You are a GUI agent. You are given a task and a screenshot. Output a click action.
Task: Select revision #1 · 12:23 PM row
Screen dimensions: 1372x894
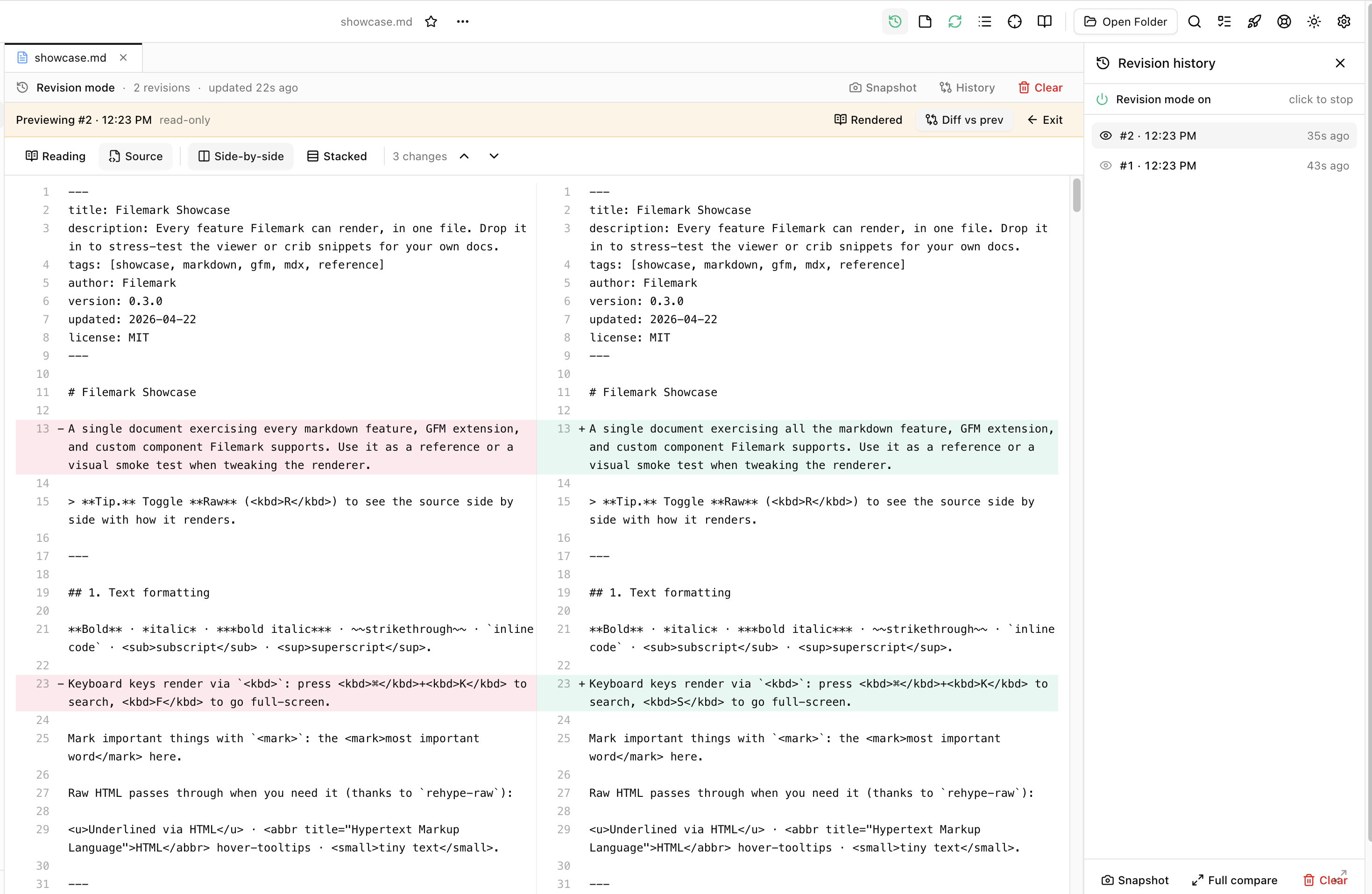click(x=1224, y=165)
